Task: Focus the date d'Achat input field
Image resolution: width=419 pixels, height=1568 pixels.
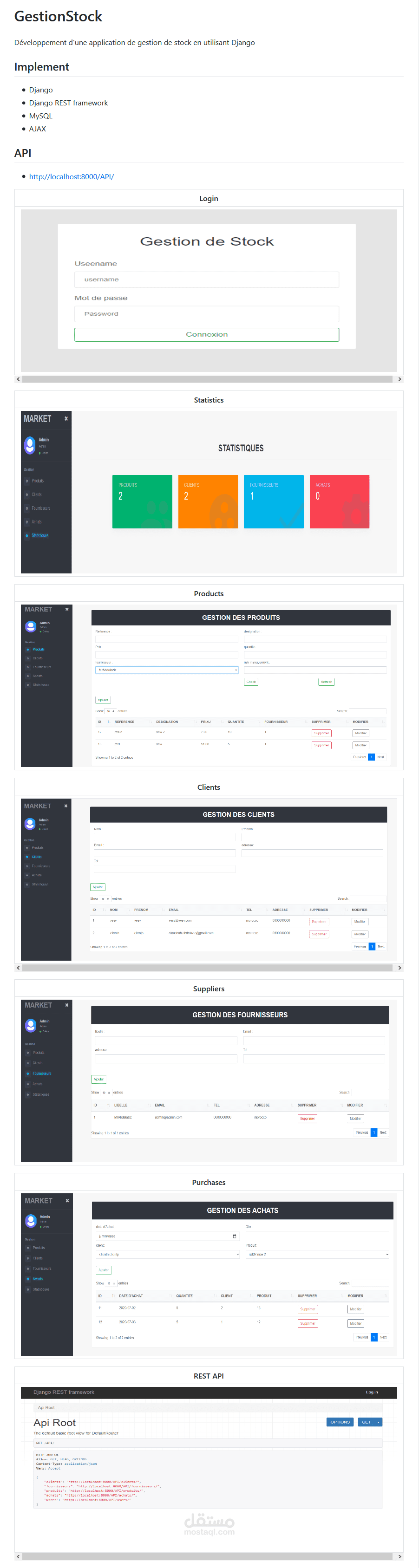Action: click(168, 1236)
